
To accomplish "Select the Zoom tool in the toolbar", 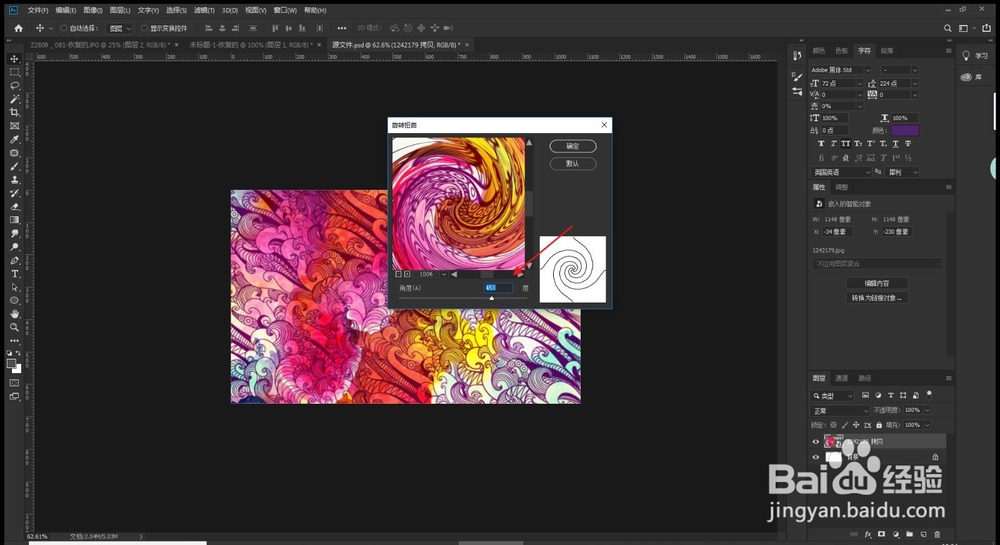I will (14, 327).
